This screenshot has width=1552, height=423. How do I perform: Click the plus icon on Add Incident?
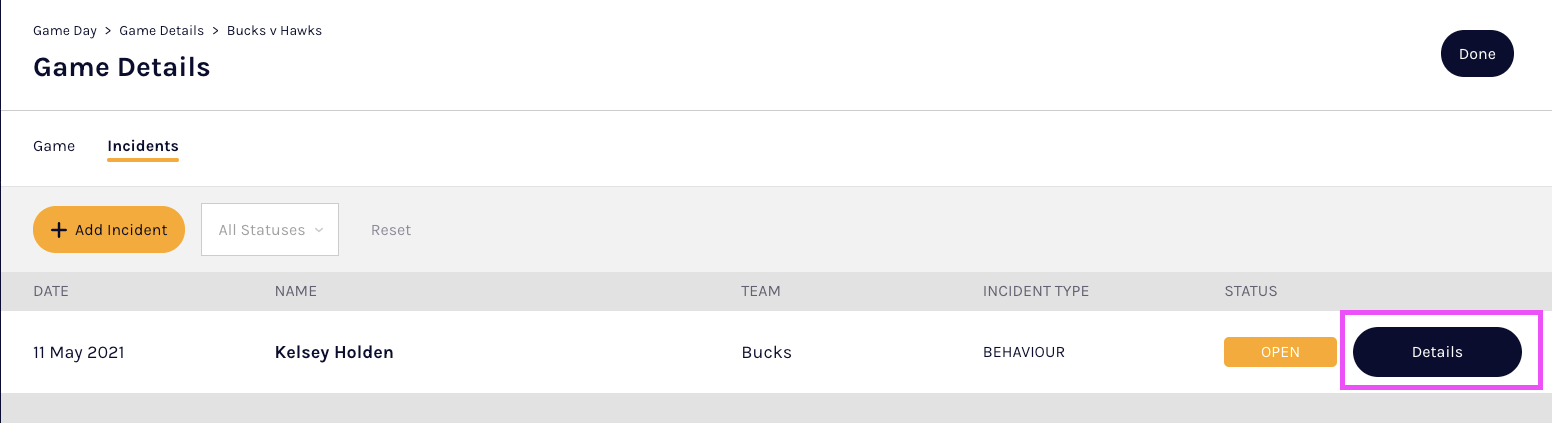point(59,230)
